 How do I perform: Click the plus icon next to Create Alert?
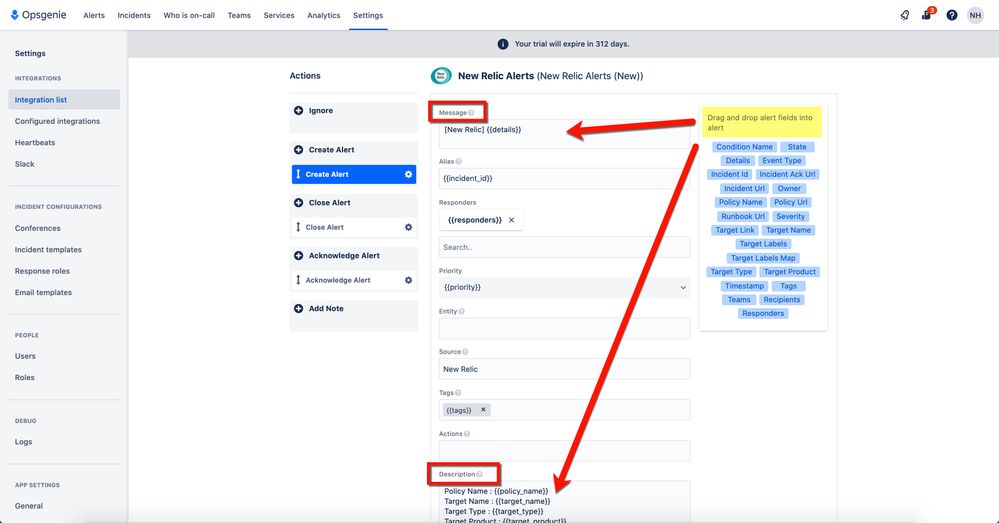298,150
